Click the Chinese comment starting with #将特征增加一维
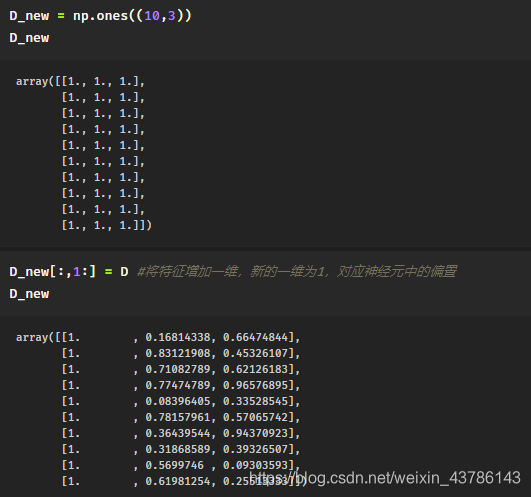The width and height of the screenshot is (531, 497). tap(297, 272)
